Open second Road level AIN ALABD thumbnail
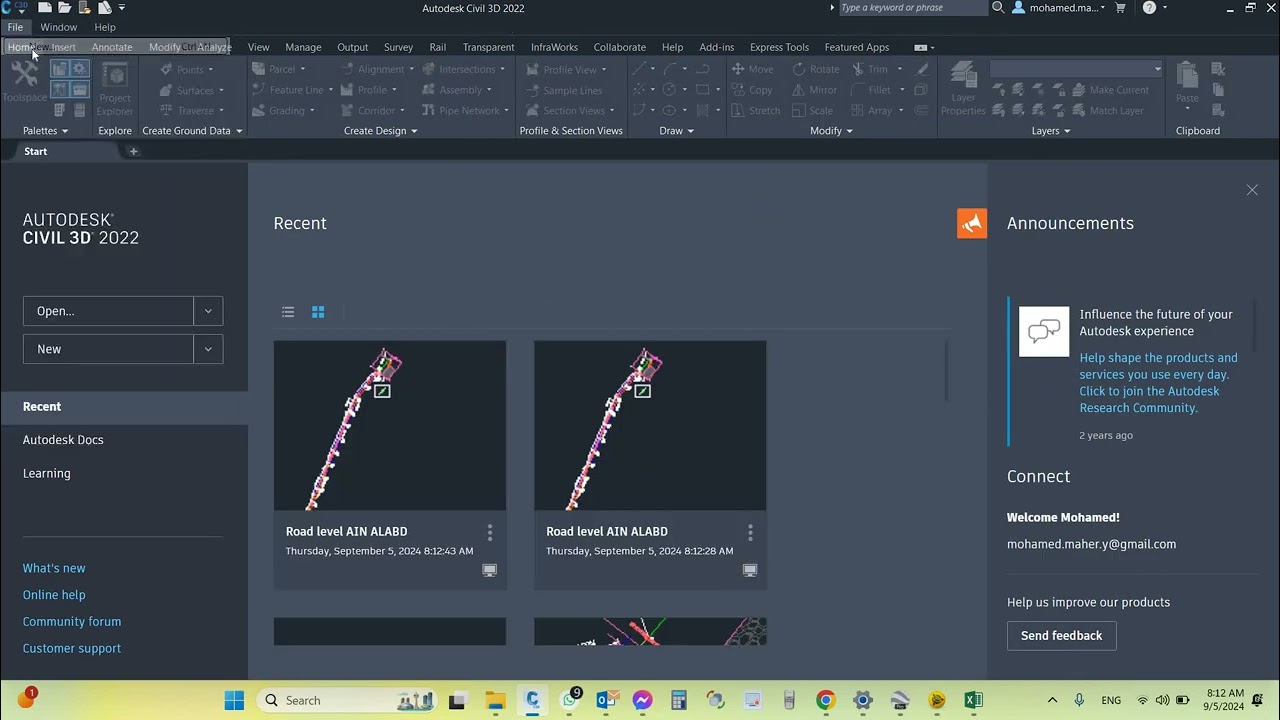The image size is (1280, 720). tap(650, 426)
